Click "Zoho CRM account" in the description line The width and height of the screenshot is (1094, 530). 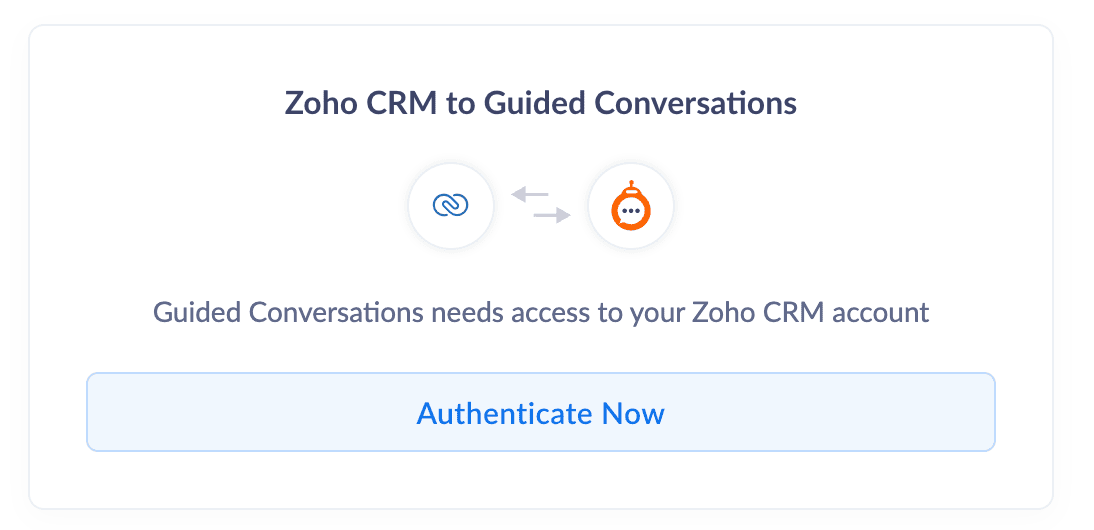pyautogui.click(x=812, y=312)
